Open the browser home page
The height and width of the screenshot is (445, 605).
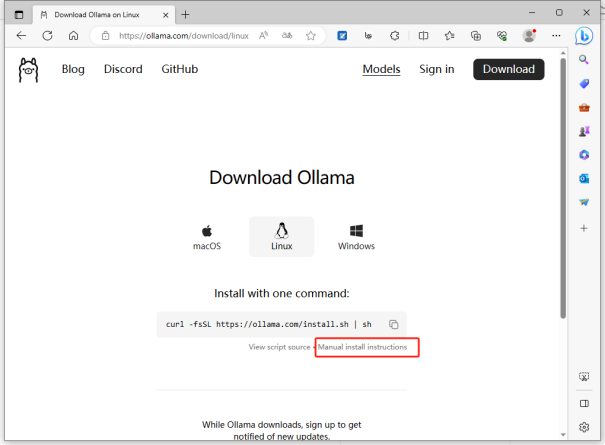[x=73, y=36]
